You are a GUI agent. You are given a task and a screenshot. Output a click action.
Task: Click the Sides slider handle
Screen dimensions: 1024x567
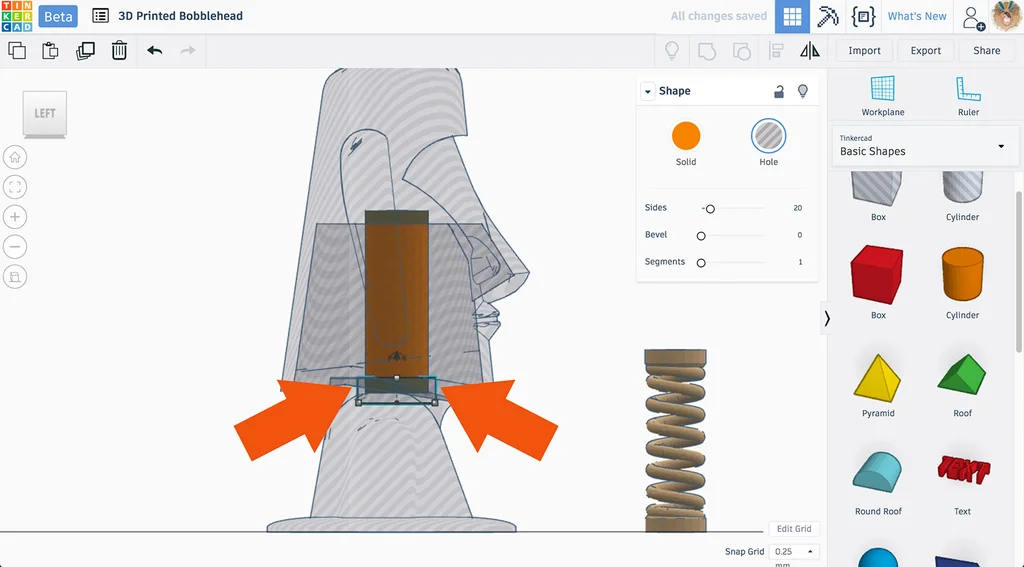click(x=710, y=209)
